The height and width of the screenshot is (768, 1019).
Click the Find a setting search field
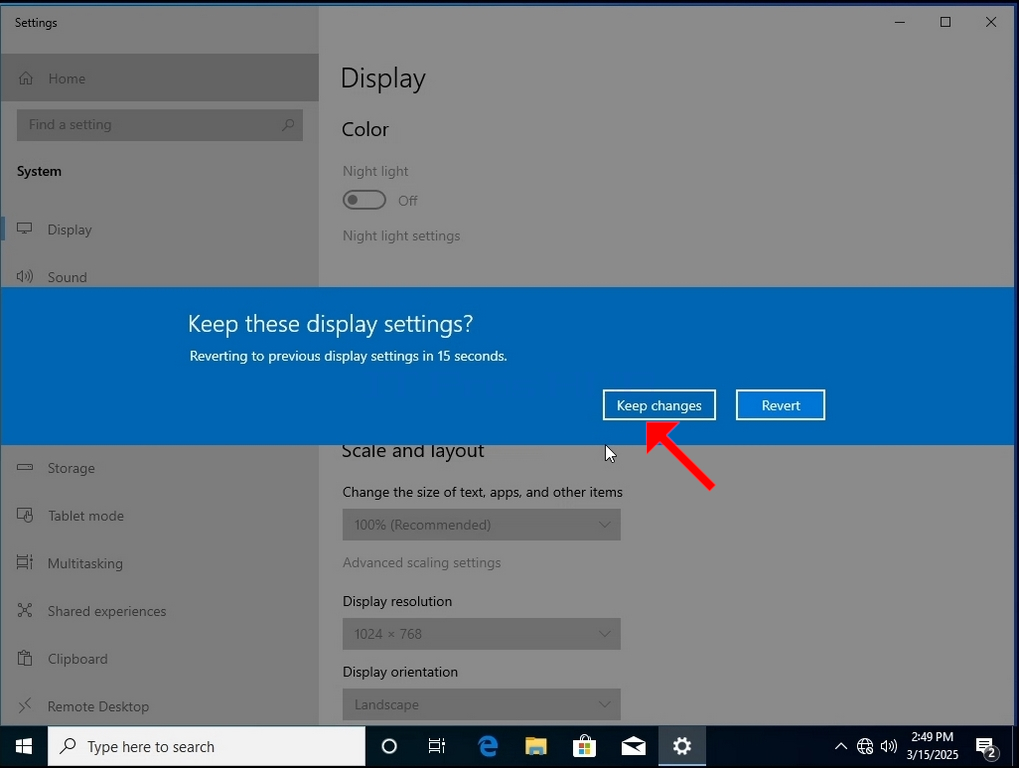[160, 125]
